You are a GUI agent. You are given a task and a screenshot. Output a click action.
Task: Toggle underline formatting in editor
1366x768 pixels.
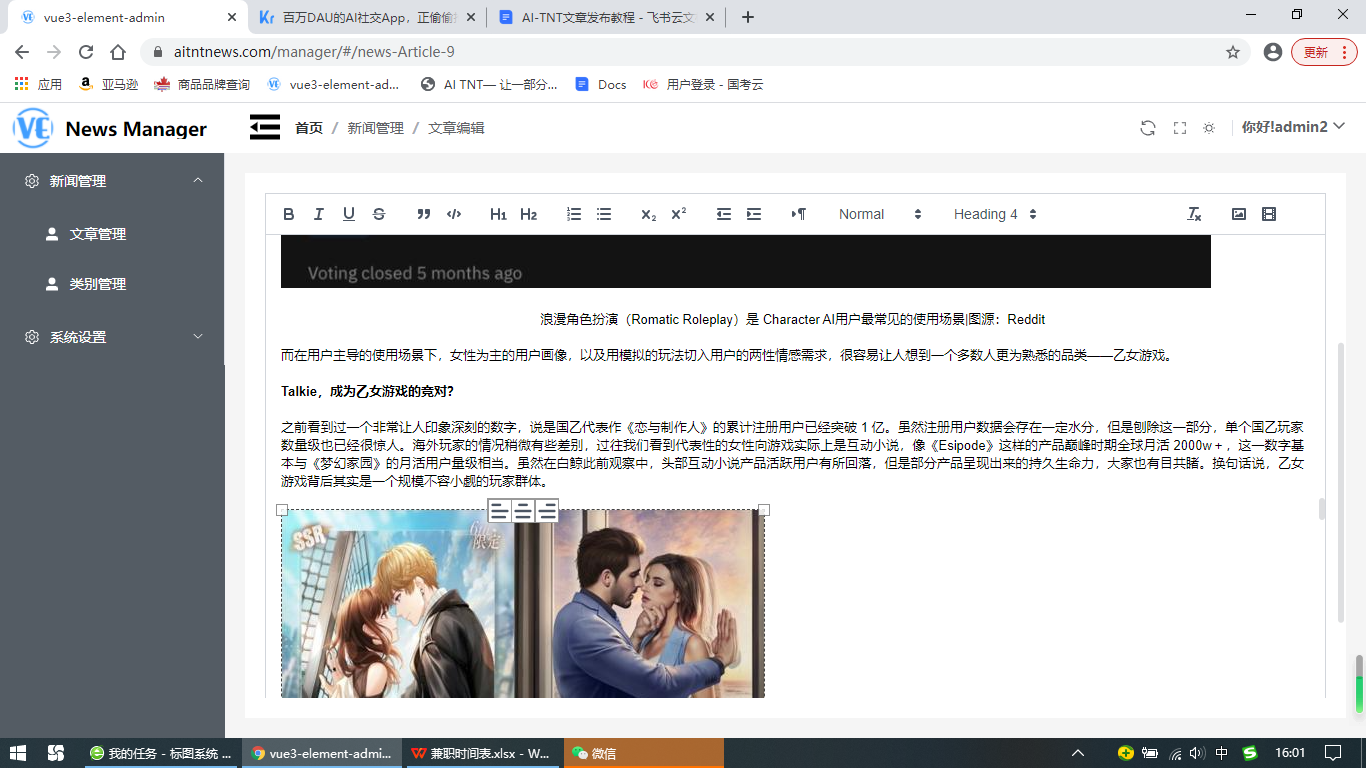click(x=349, y=214)
